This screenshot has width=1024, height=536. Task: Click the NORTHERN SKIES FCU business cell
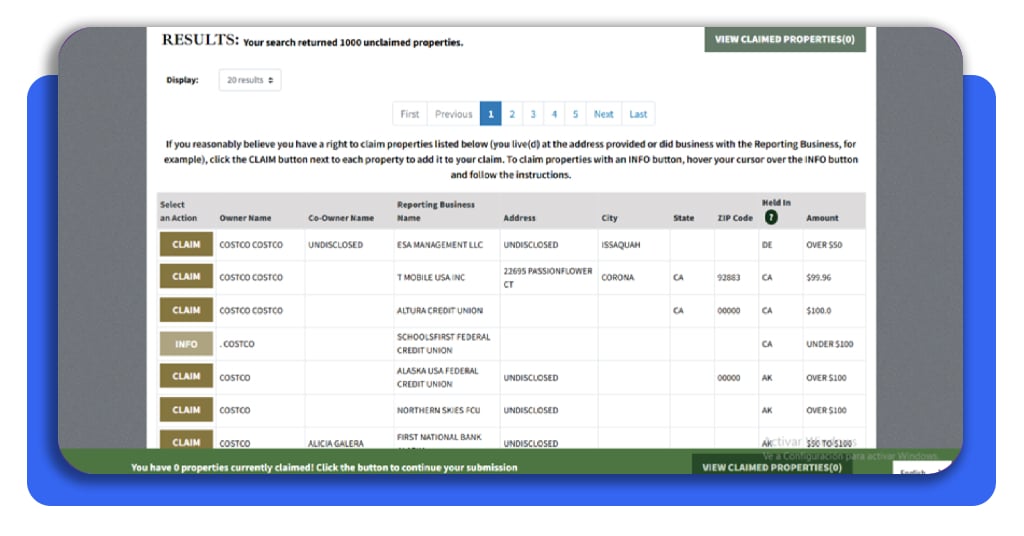tap(438, 410)
